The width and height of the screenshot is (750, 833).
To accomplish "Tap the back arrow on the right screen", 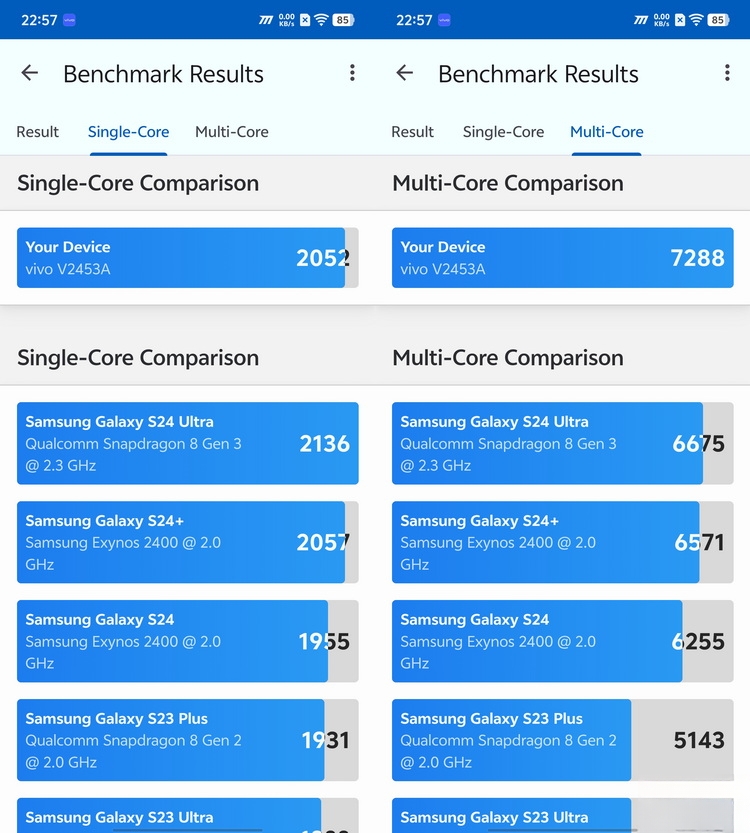I will tap(405, 73).
